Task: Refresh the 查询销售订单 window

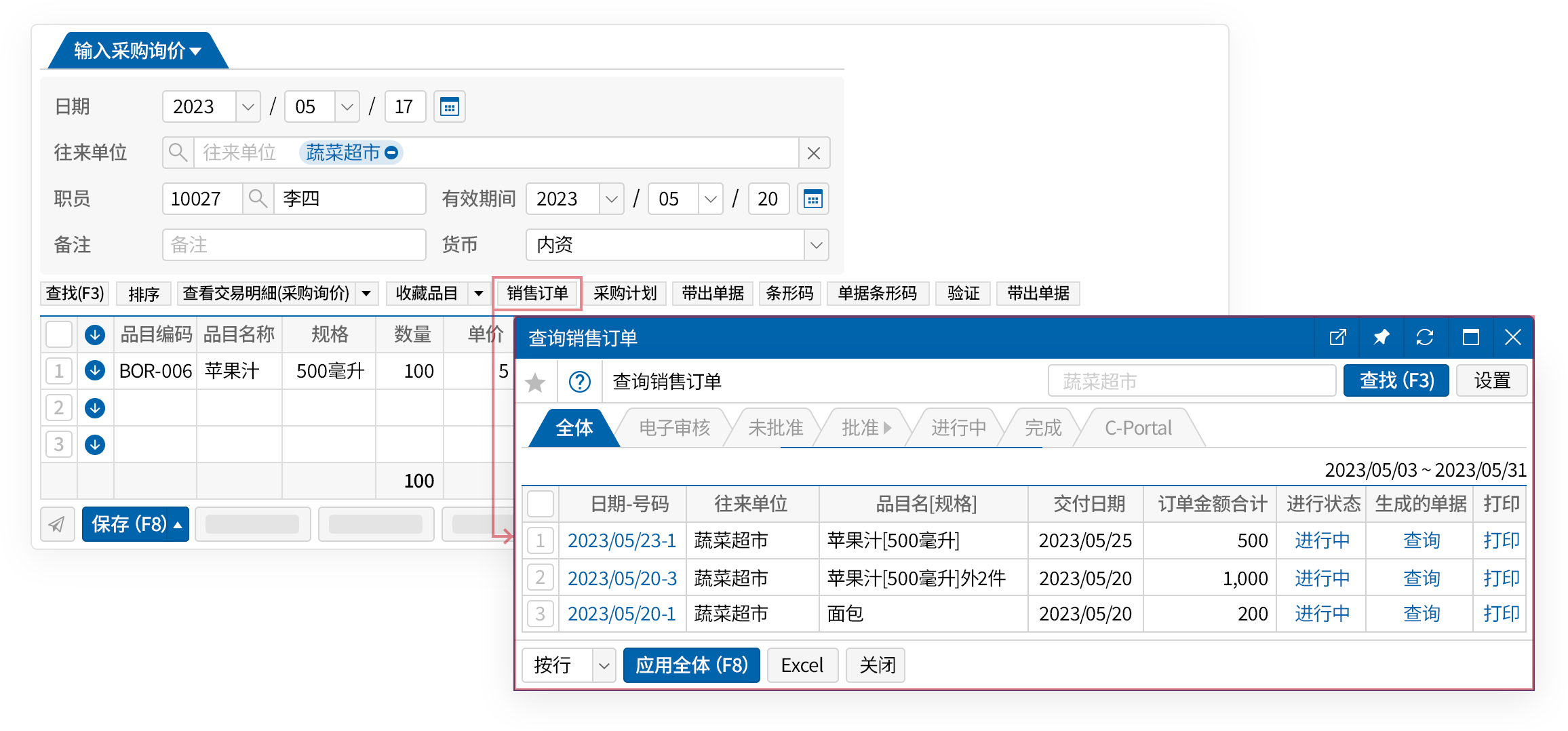Action: tap(1425, 337)
